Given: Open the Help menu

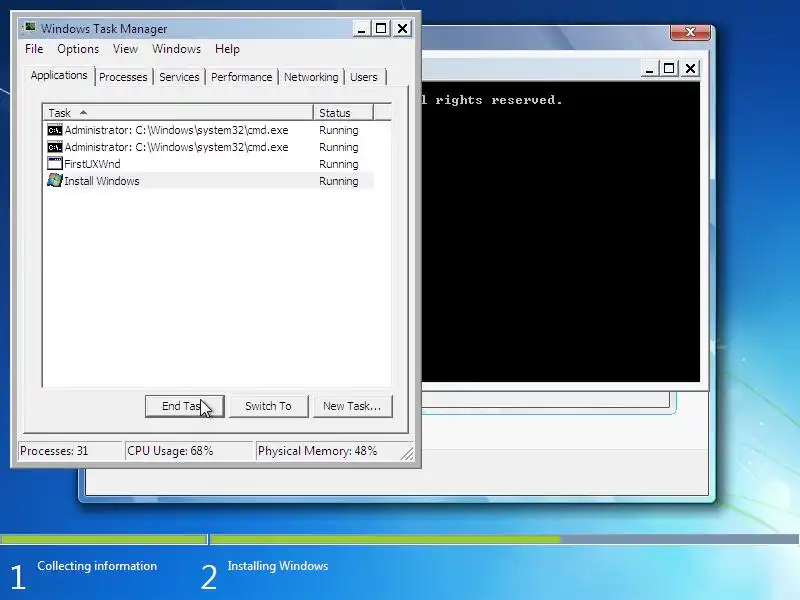Looking at the screenshot, I should [x=227, y=49].
